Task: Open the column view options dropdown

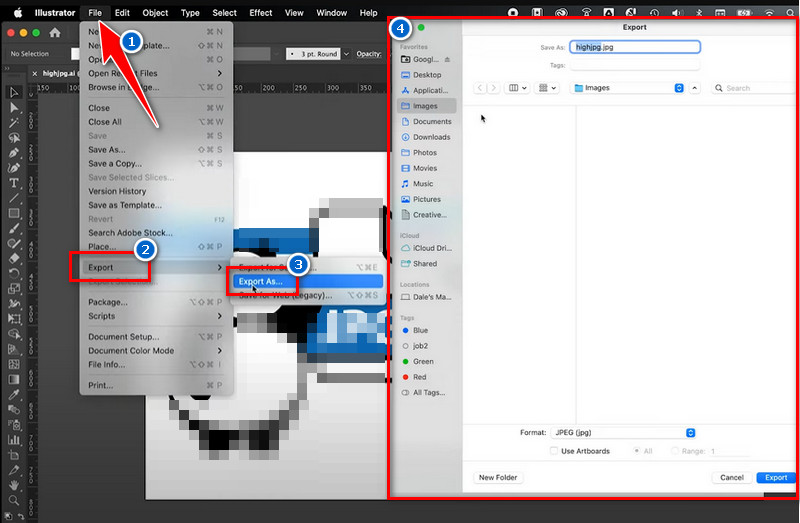Action: click(x=518, y=88)
